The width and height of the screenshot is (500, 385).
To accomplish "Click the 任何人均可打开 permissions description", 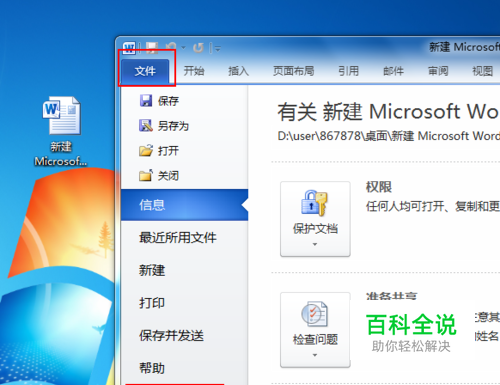I will click(433, 206).
